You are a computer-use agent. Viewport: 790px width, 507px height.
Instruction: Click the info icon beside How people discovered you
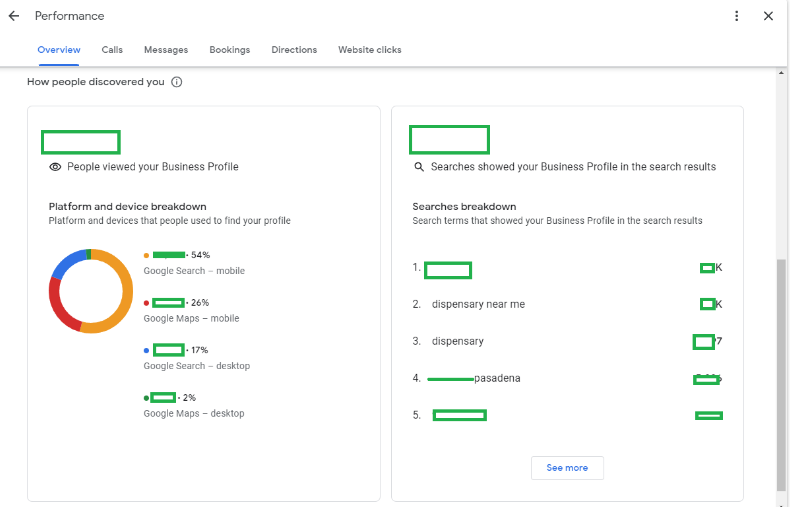tap(177, 82)
